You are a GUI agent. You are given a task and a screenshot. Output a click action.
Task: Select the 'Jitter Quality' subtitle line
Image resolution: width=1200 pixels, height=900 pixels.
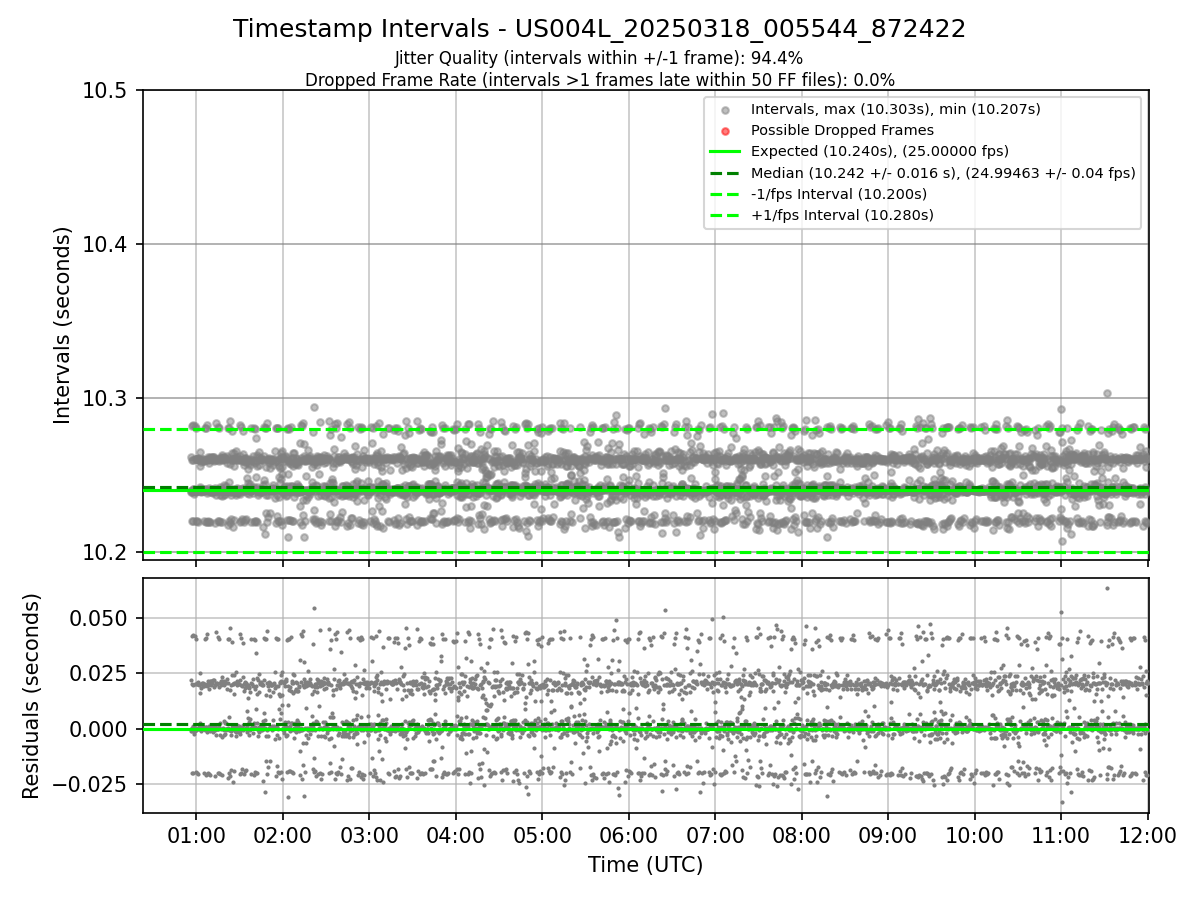[599, 59]
